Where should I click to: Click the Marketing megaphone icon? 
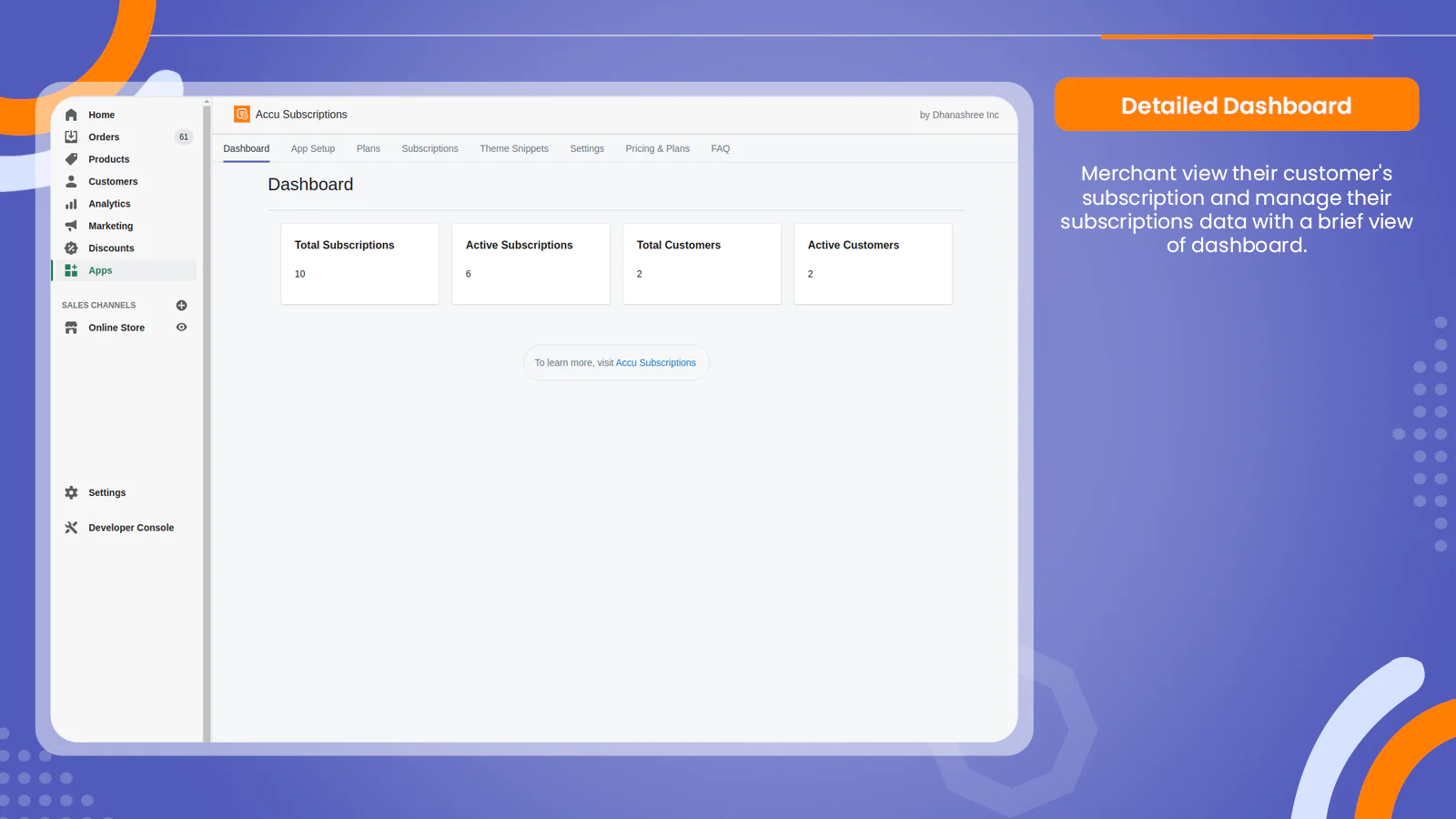click(x=71, y=226)
